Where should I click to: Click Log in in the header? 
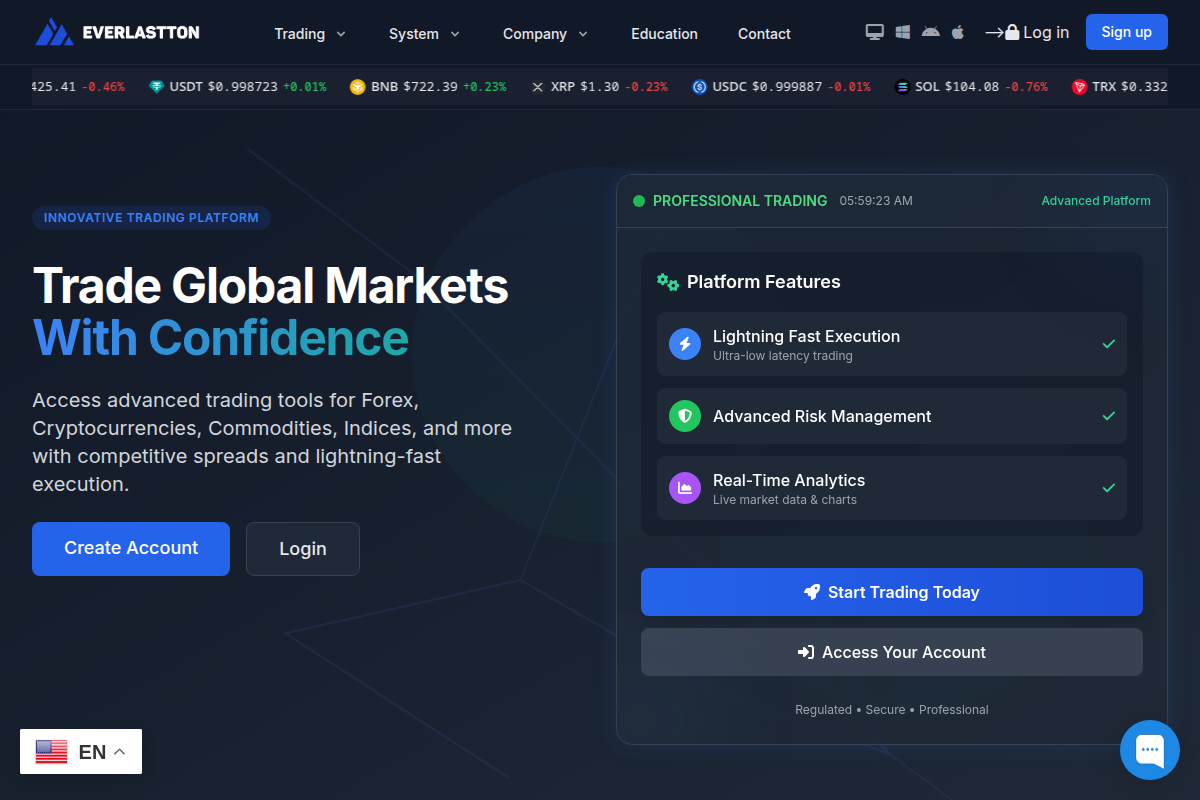point(1027,32)
